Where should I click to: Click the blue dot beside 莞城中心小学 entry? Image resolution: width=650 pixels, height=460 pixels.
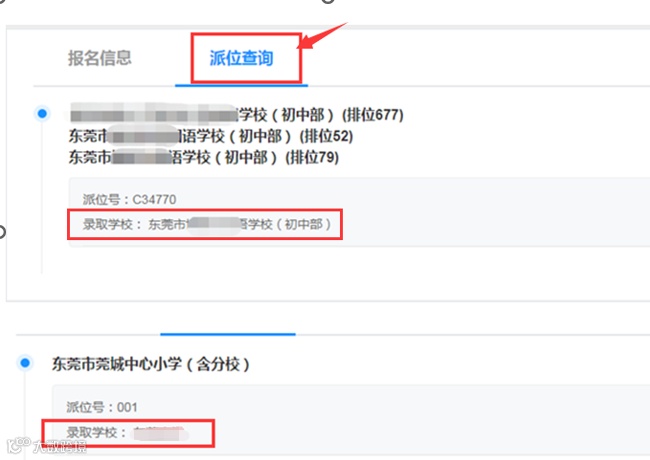pyautogui.click(x=25, y=363)
